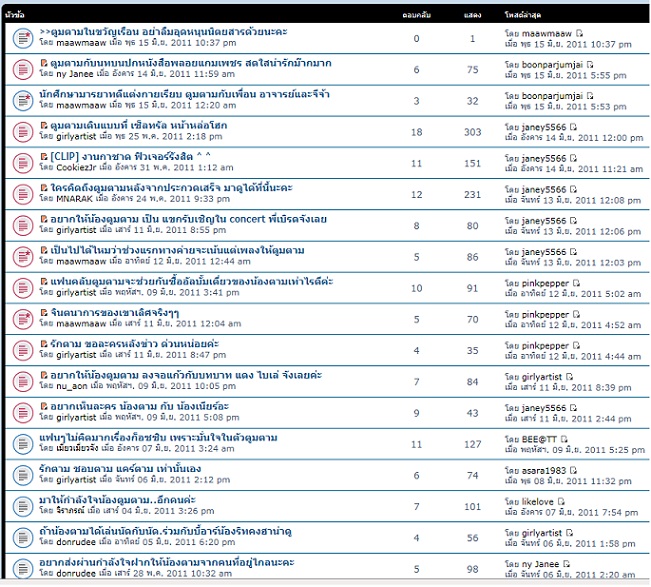The height and width of the screenshot is (587, 651).
Task: Open author nu_aon's profile link
Action: (72, 386)
